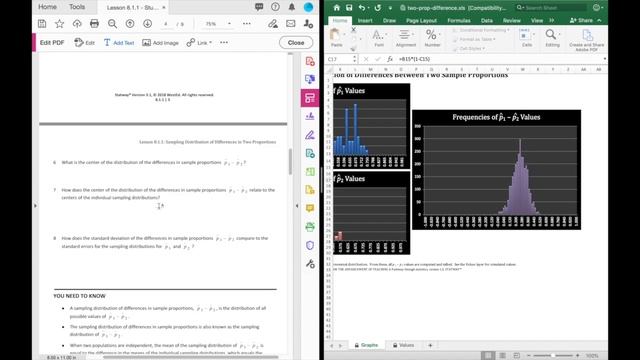
Task: Open more tools ellipsis in Acrobat top toolbar
Action: (247, 24)
